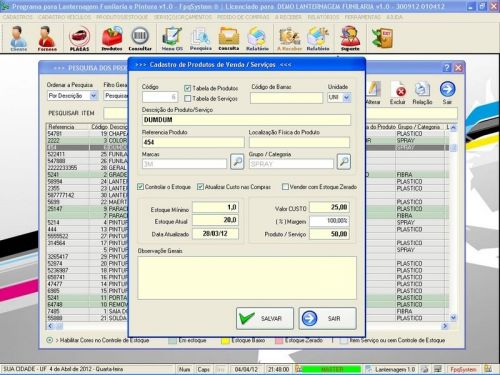
Task: Open the RELATORIOS menu
Action: (323, 17)
